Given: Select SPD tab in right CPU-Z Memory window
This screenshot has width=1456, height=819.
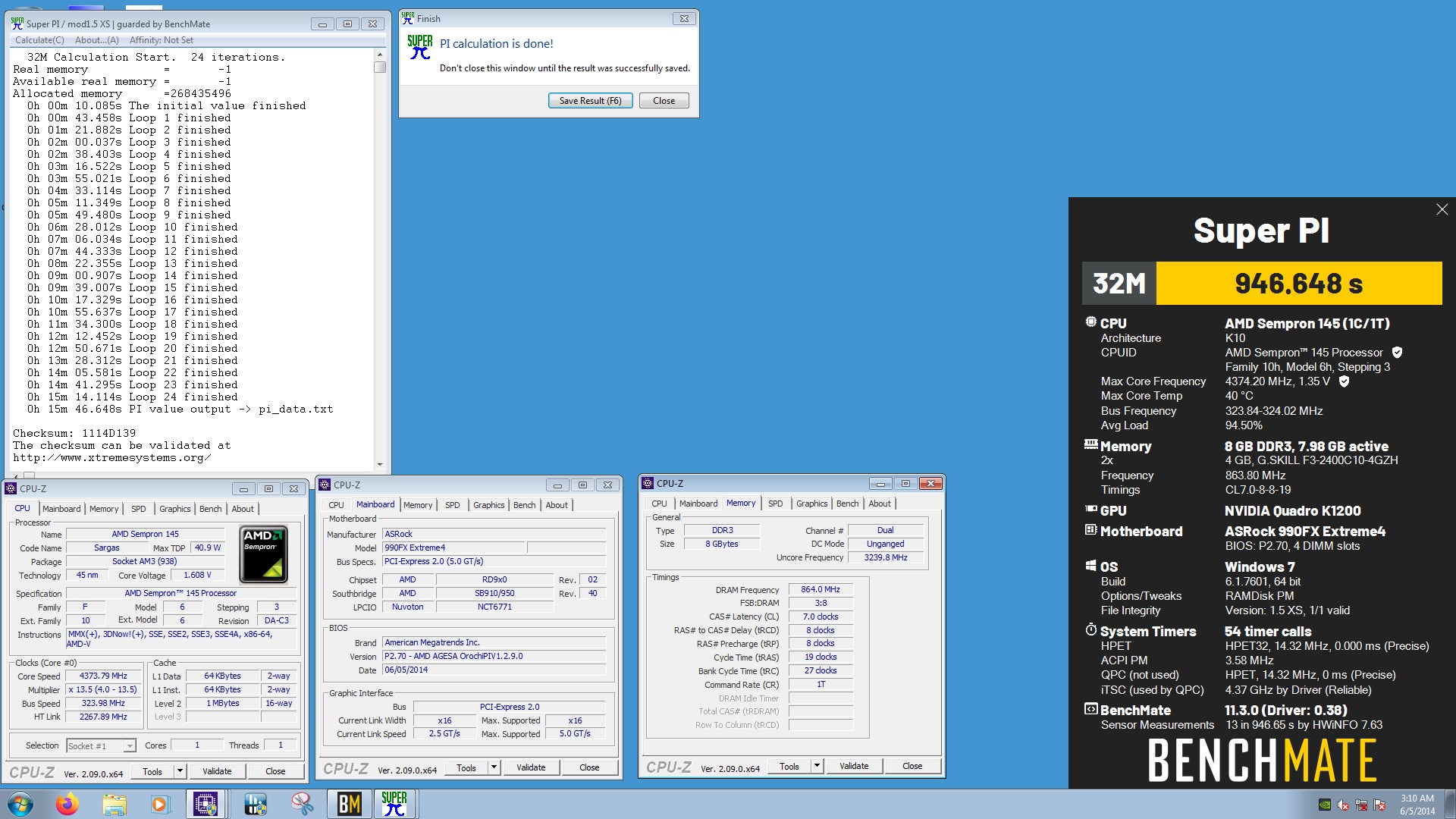Looking at the screenshot, I should click(x=775, y=504).
